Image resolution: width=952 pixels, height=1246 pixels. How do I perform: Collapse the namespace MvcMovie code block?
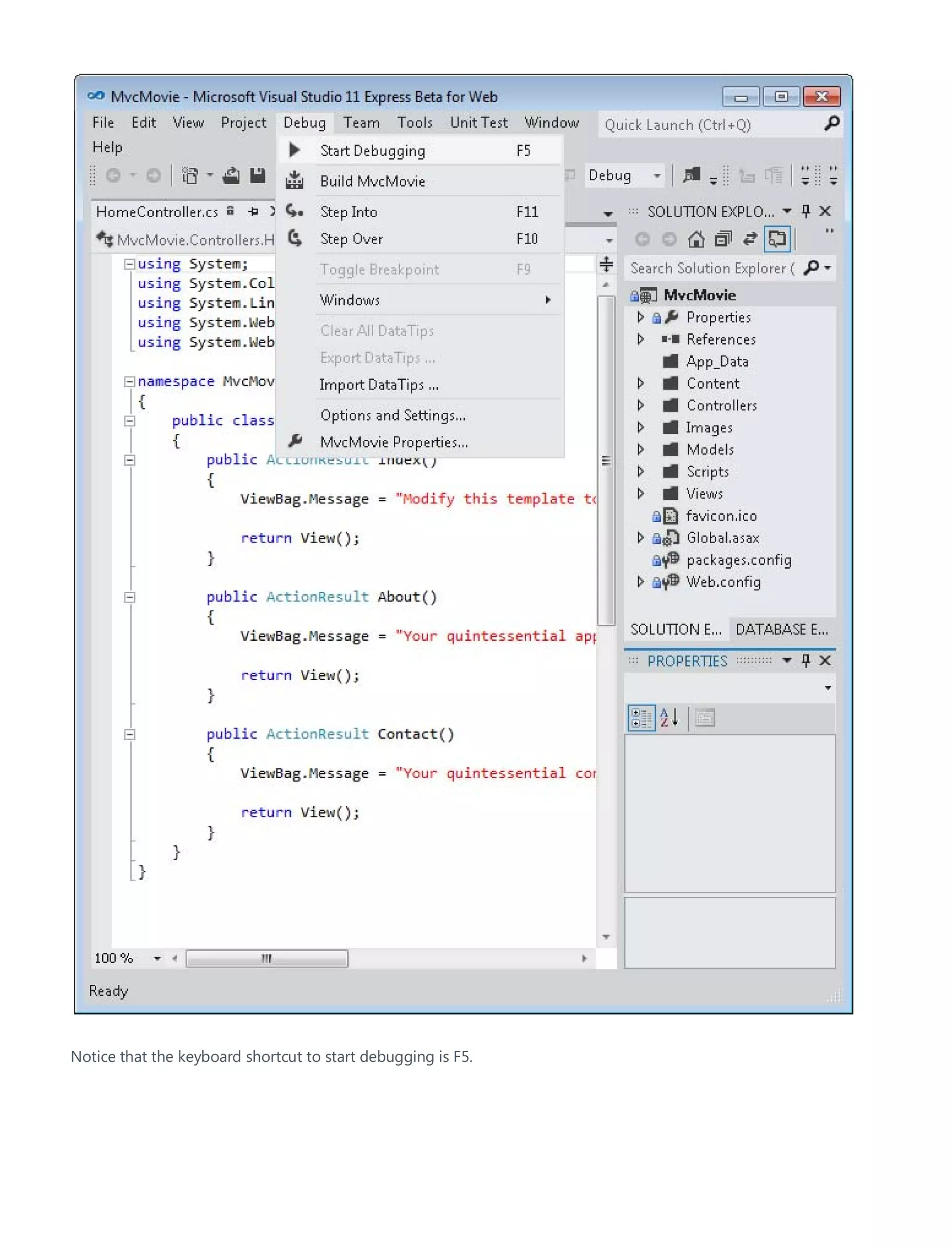[x=129, y=381]
